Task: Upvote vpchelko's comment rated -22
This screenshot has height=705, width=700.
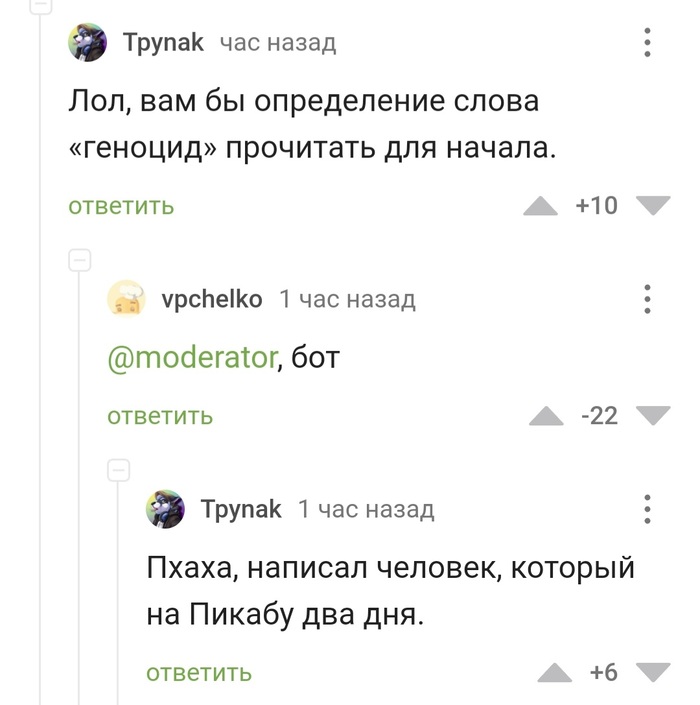Action: point(546,416)
